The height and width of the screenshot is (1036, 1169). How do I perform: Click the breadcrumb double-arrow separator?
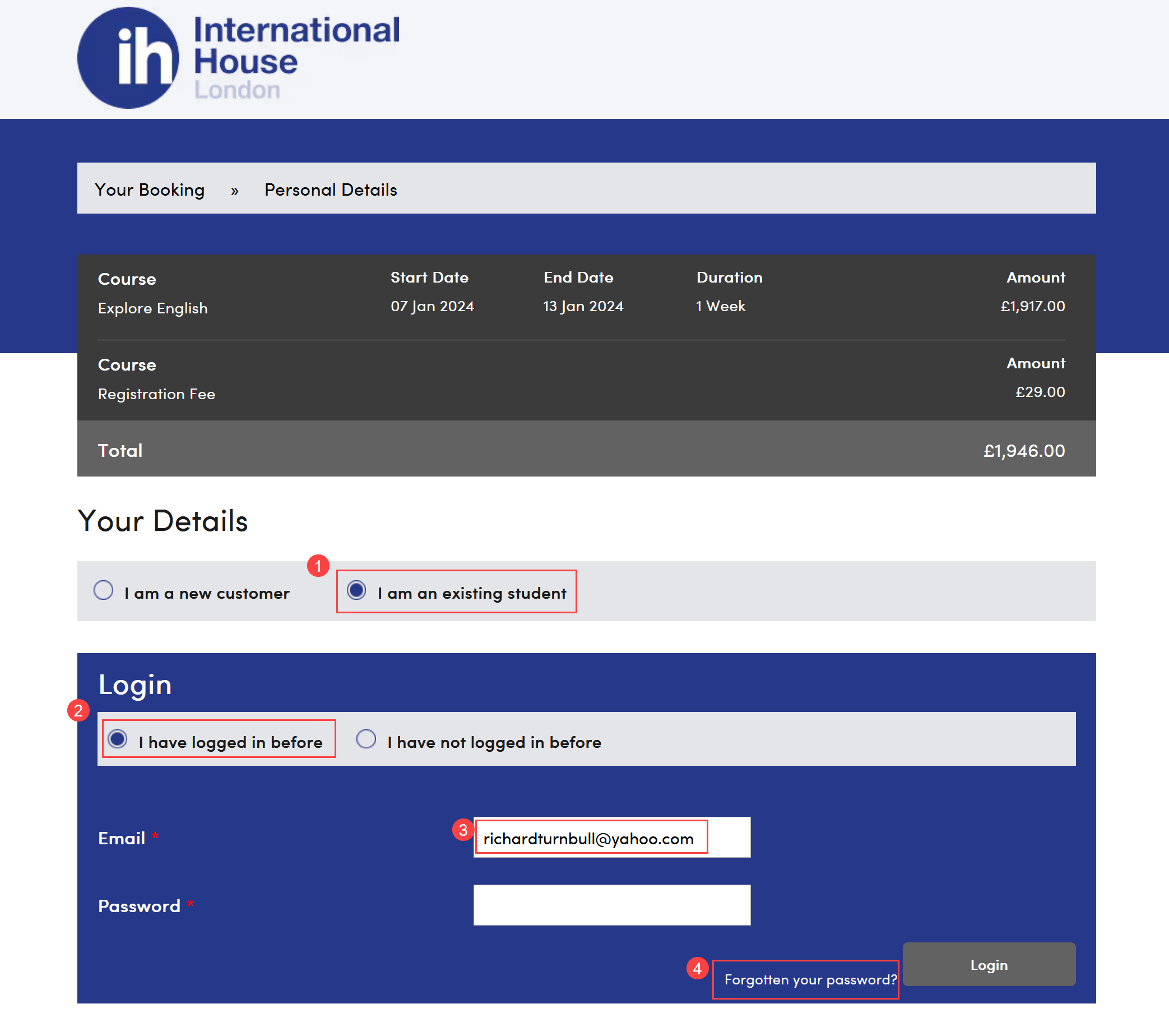(234, 191)
